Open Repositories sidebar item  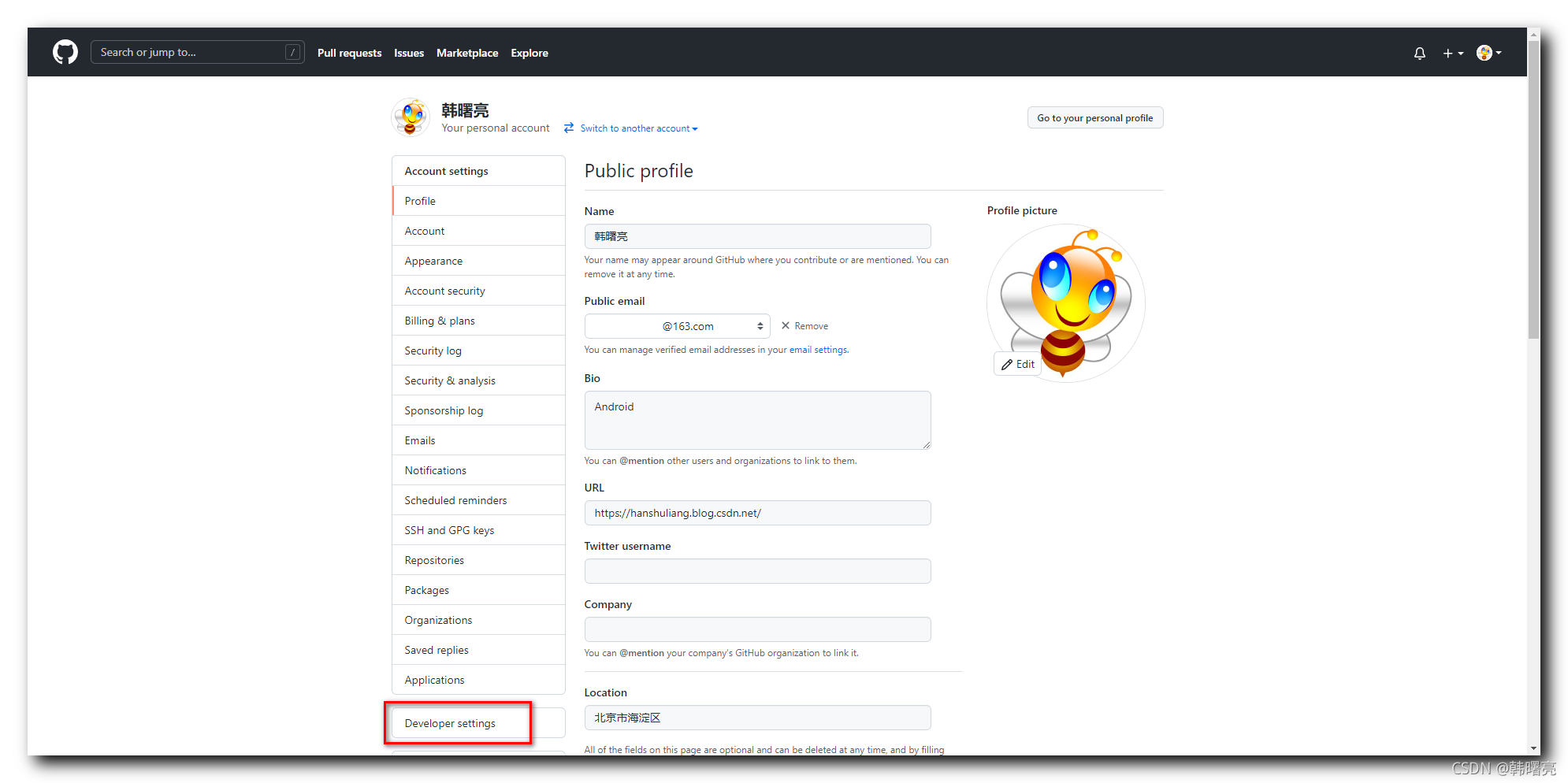478,560
